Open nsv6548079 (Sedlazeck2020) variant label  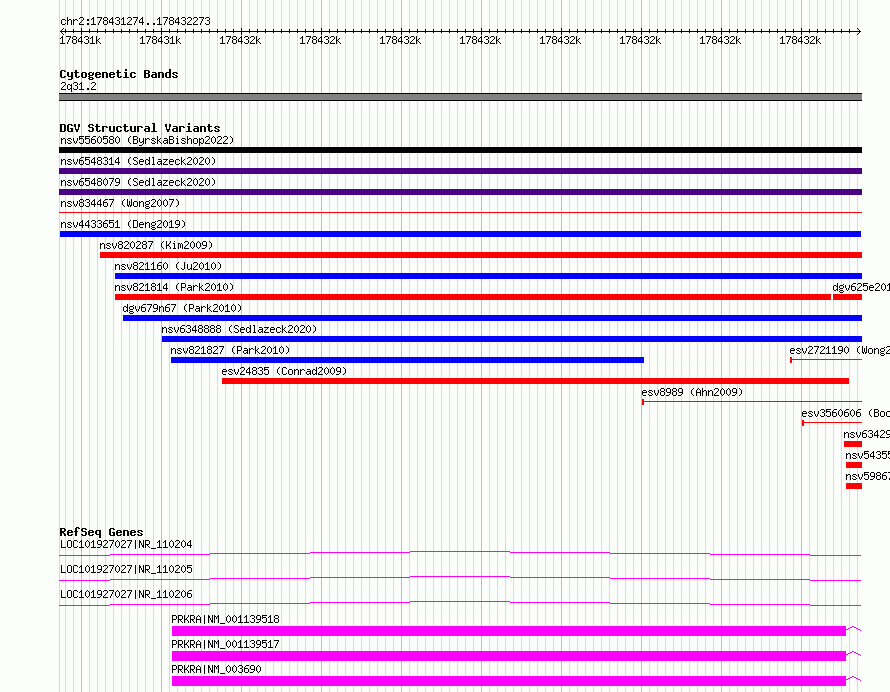[x=138, y=182]
